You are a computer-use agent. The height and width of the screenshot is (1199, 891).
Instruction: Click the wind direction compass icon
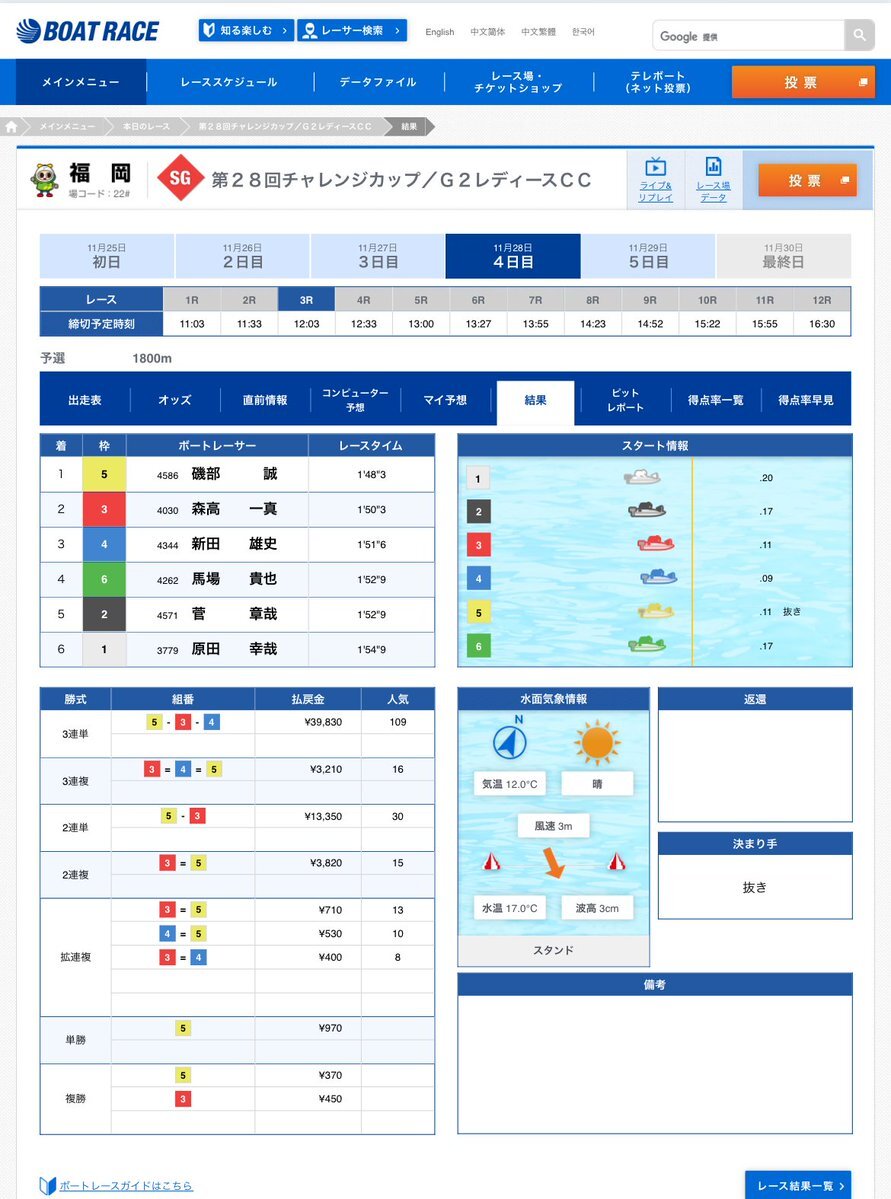tap(509, 742)
